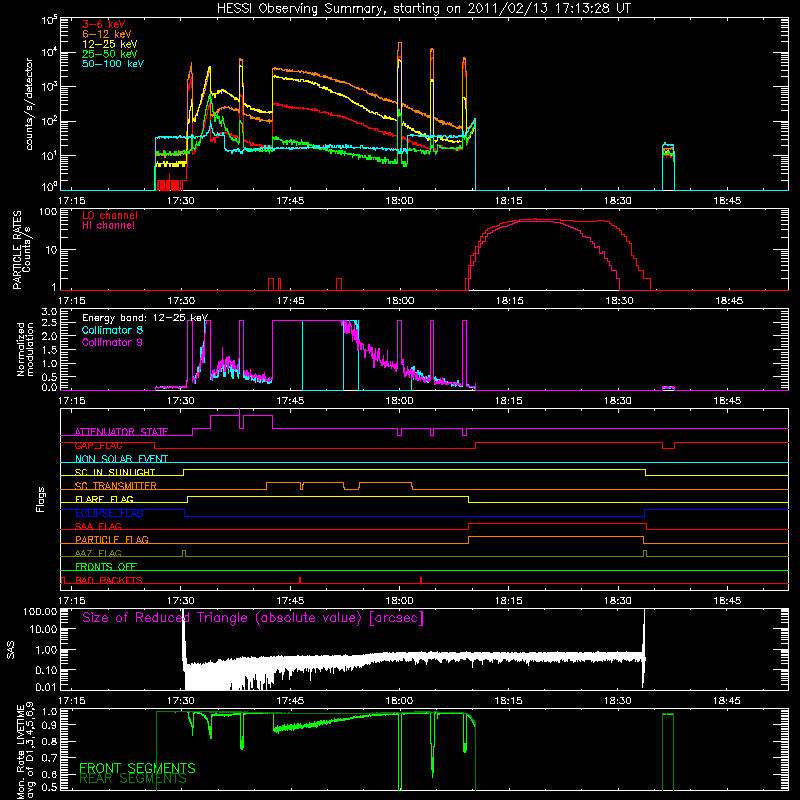The image size is (800, 800).
Task: Select the 50-100 keV legend label
Action: tap(113, 64)
